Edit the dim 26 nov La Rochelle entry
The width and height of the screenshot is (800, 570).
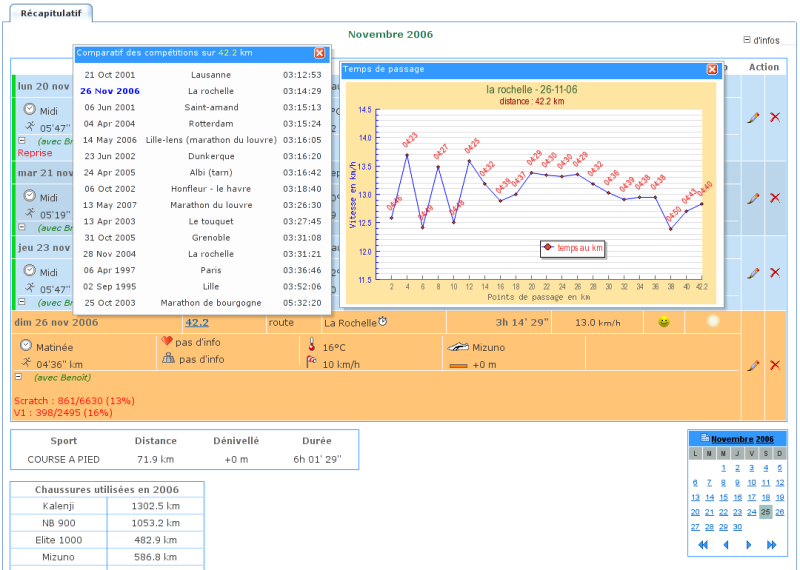[753, 365]
